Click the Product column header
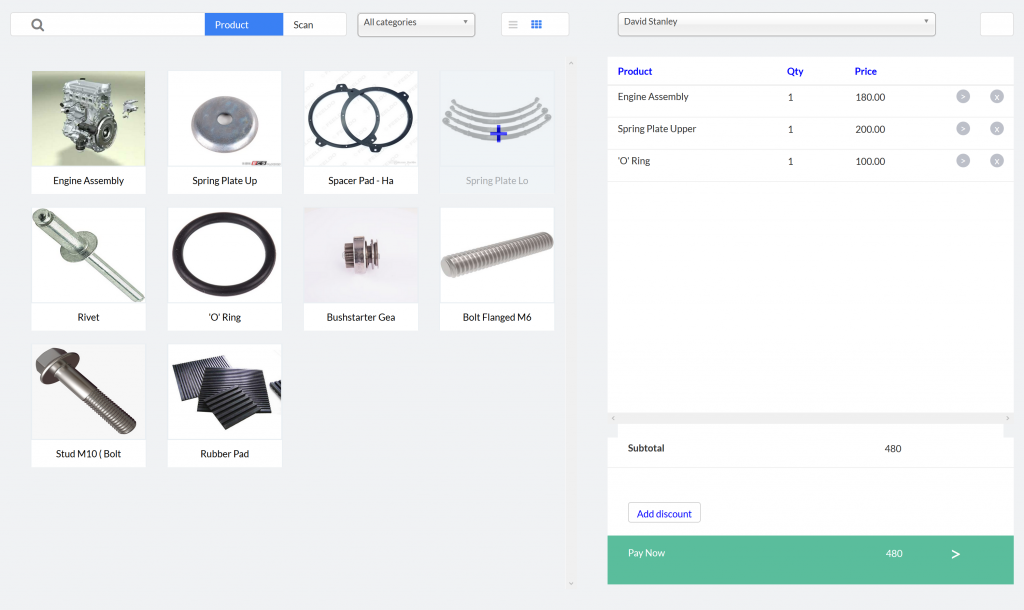1024x610 pixels. (x=635, y=71)
